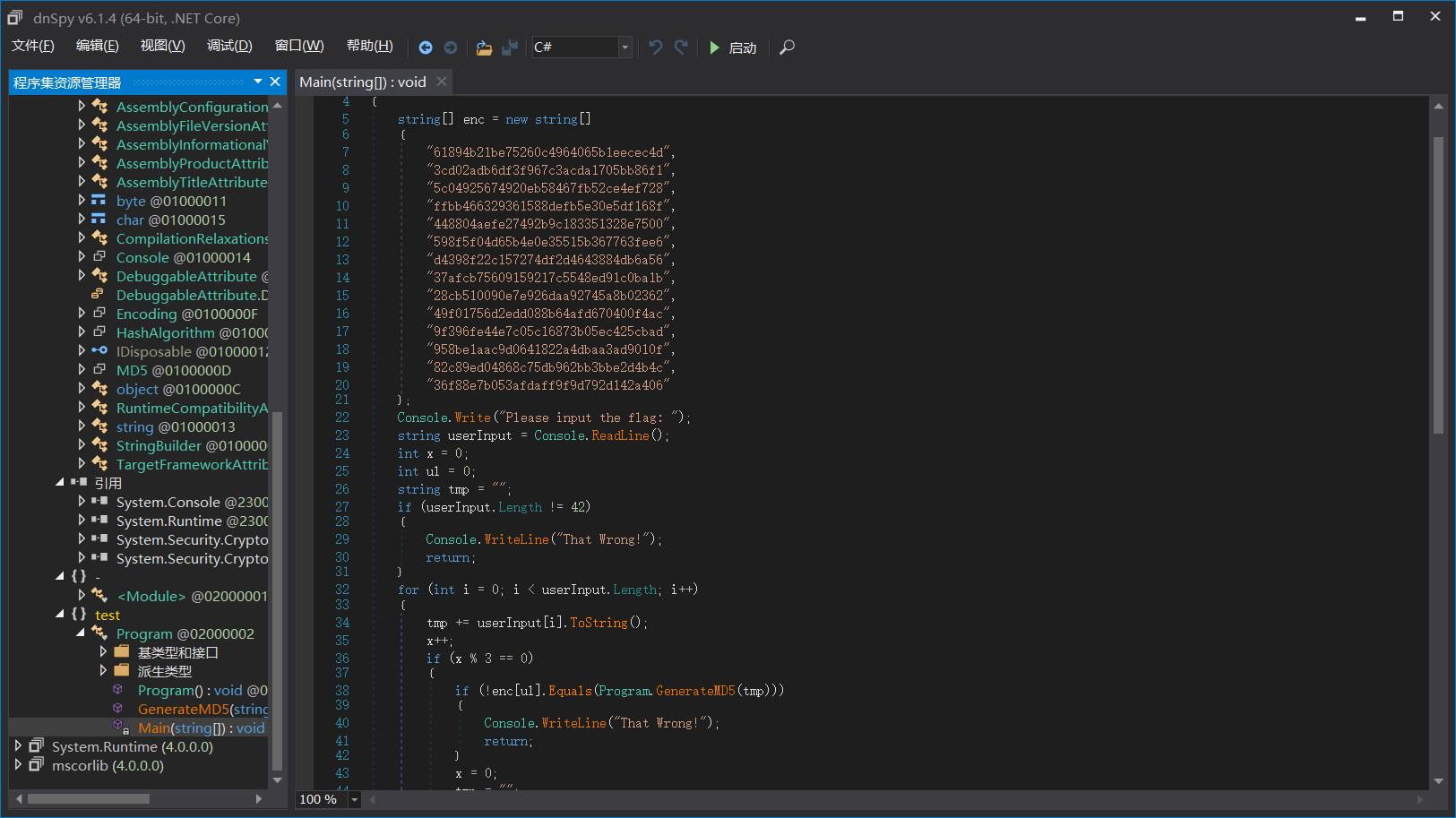
Task: Click the mscorlib assembly icon
Action: point(36,764)
